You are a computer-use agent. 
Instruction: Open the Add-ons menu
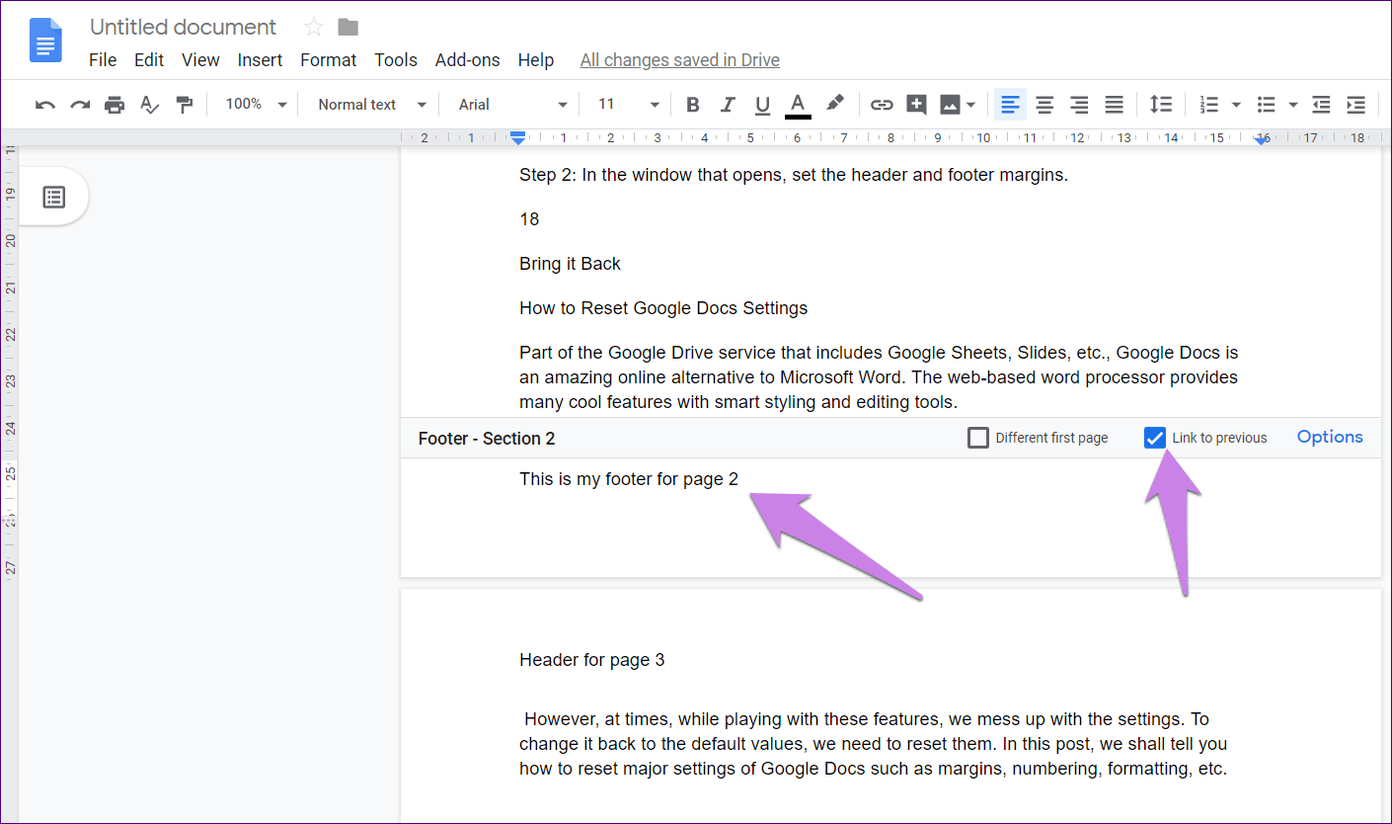(x=467, y=60)
